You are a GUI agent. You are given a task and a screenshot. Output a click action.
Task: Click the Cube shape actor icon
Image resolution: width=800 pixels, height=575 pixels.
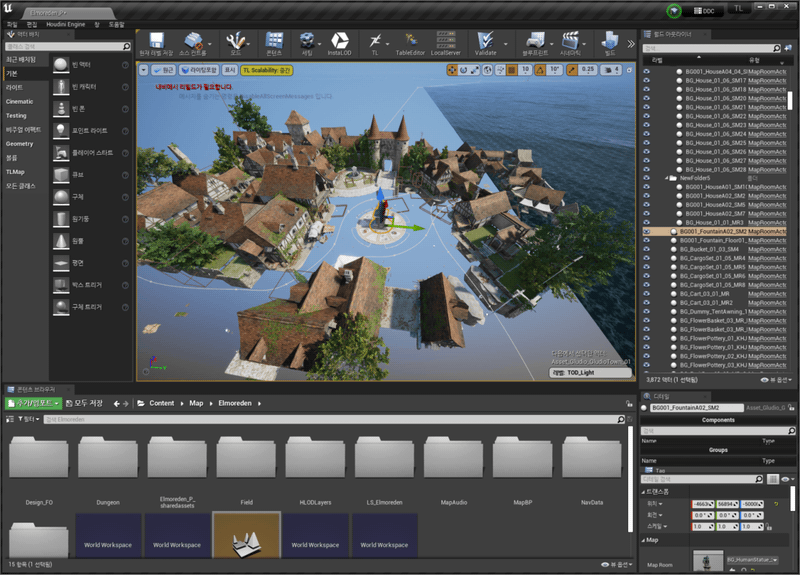62,174
